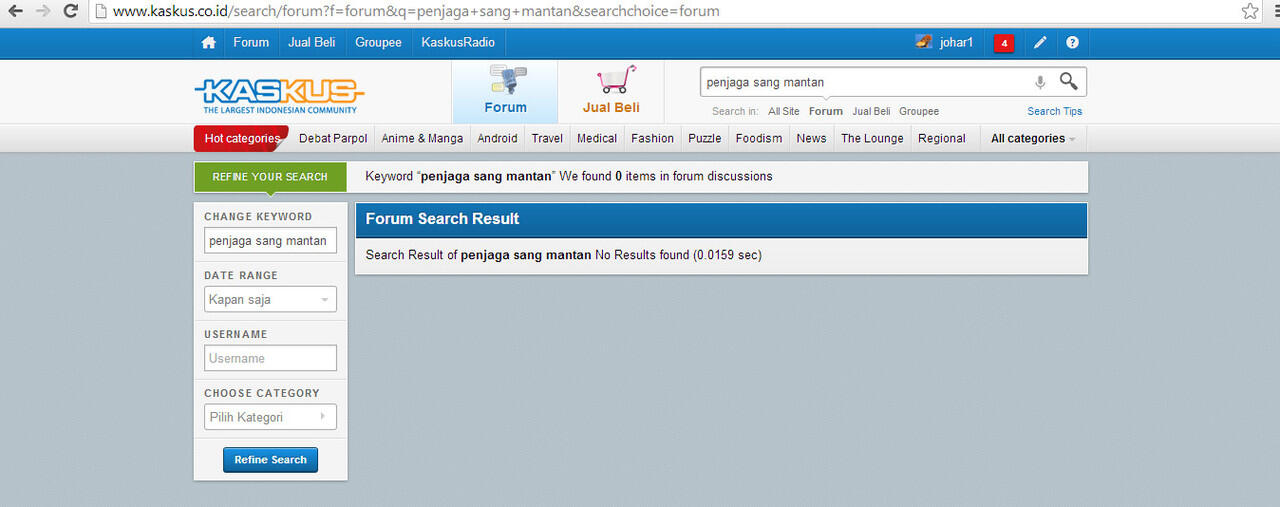
Task: Click the Change Keyword input field
Action: tap(270, 241)
